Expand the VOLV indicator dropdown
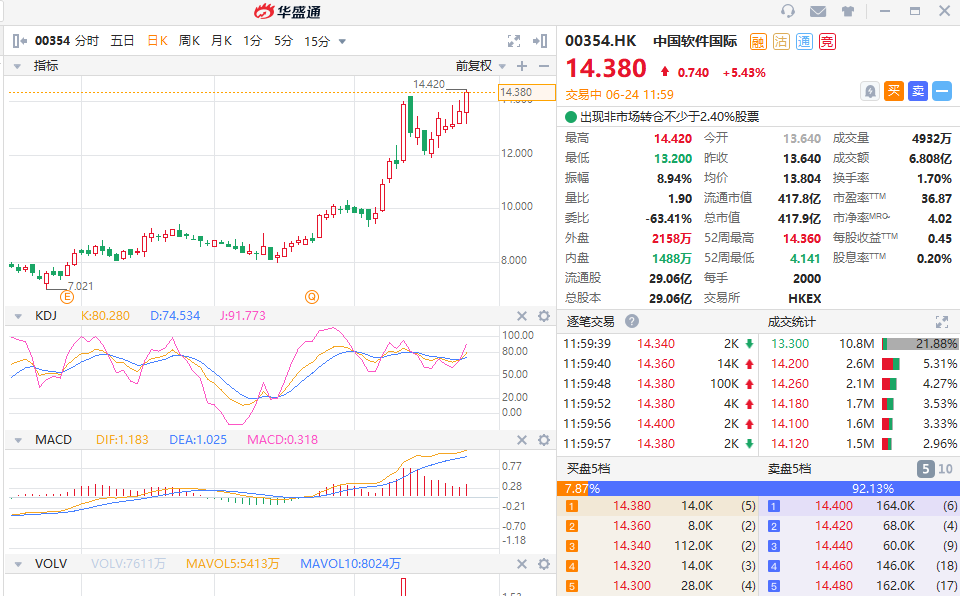This screenshot has height=596, width=960. click(x=18, y=564)
